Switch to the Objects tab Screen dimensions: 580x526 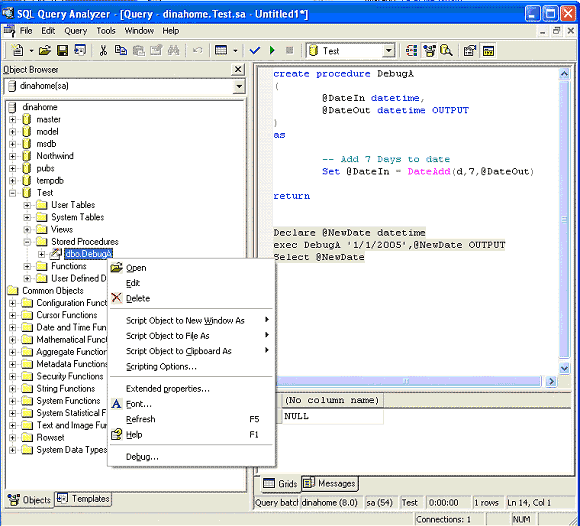coord(30,500)
